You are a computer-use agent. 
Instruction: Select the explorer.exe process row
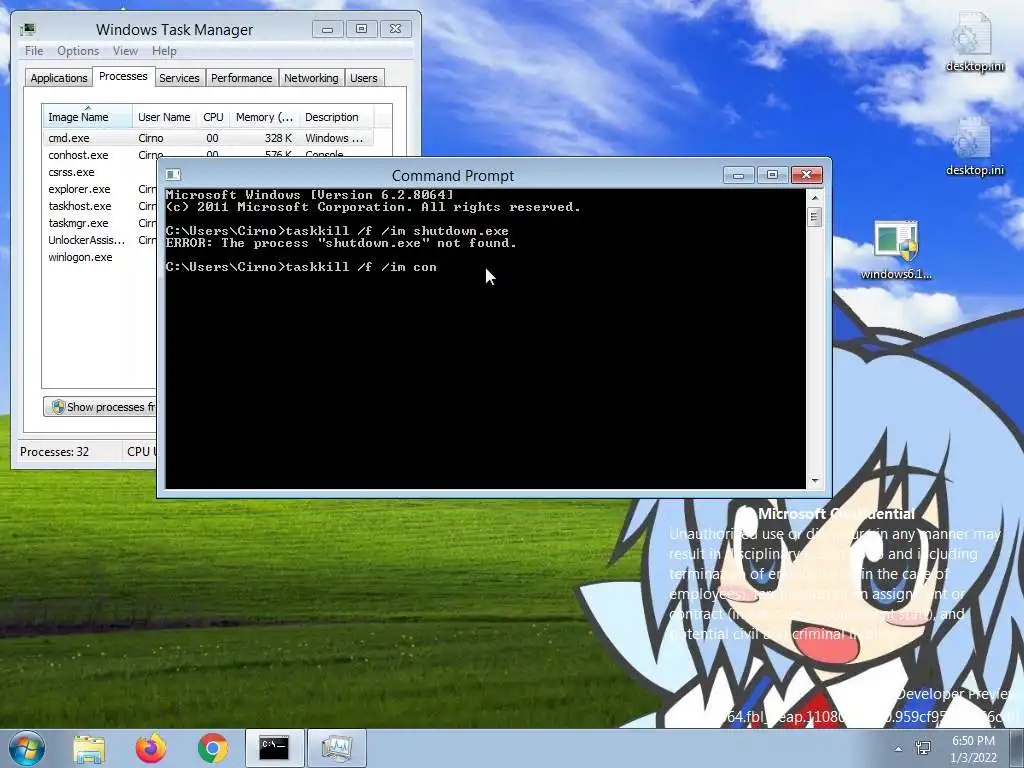[x=100, y=189]
